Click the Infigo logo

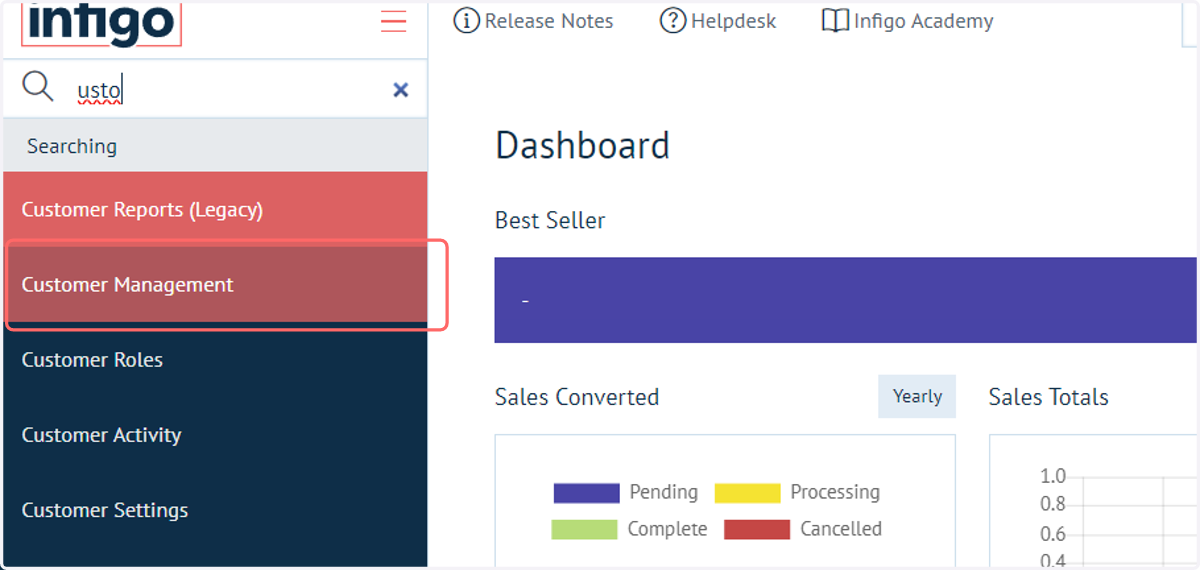click(x=101, y=22)
